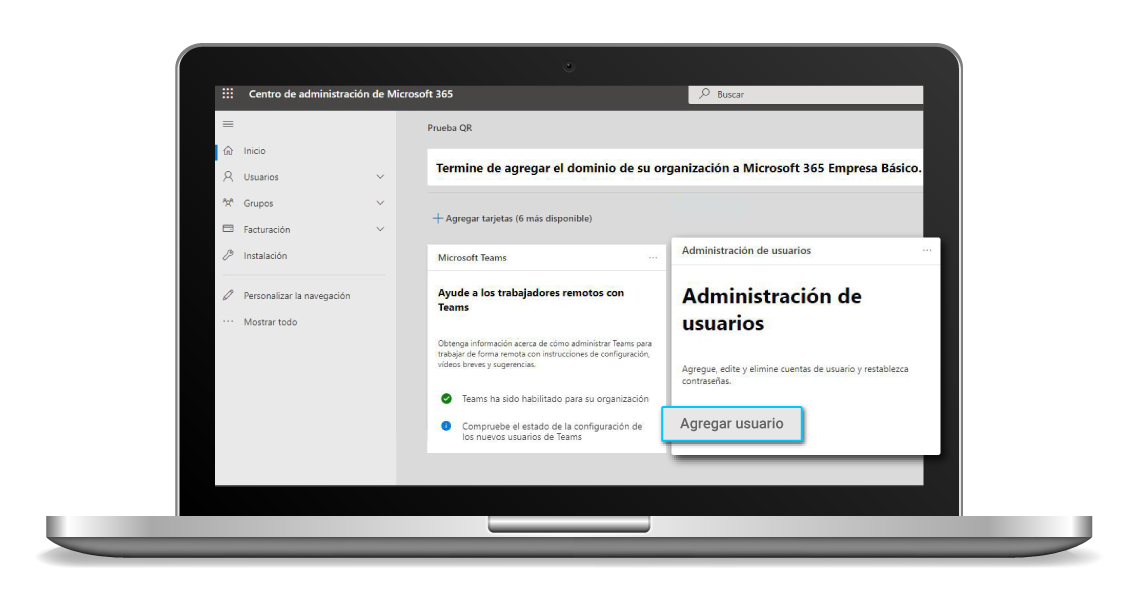Viewport: 1134px width, 599px height.
Task: Click the large Administración de usuarios heading
Action: click(772, 310)
